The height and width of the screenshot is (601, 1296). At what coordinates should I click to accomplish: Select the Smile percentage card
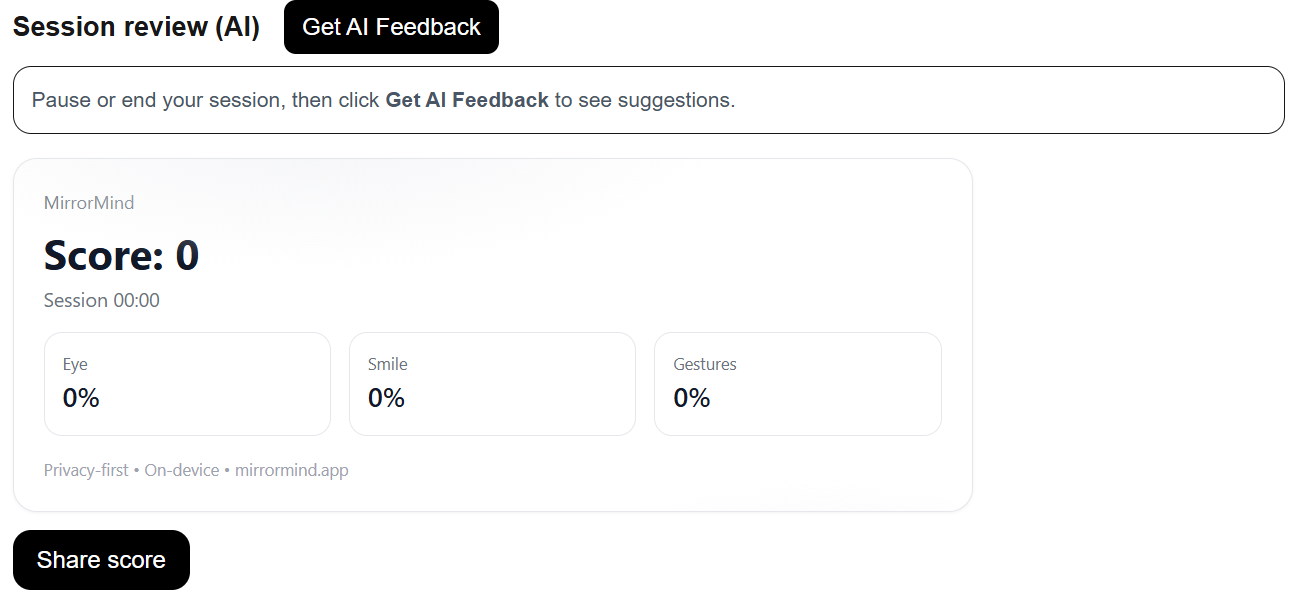[x=492, y=384]
